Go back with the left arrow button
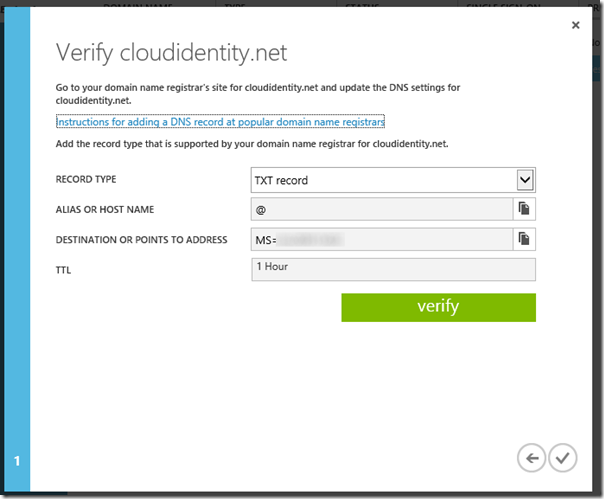604x499 pixels. [x=531, y=458]
